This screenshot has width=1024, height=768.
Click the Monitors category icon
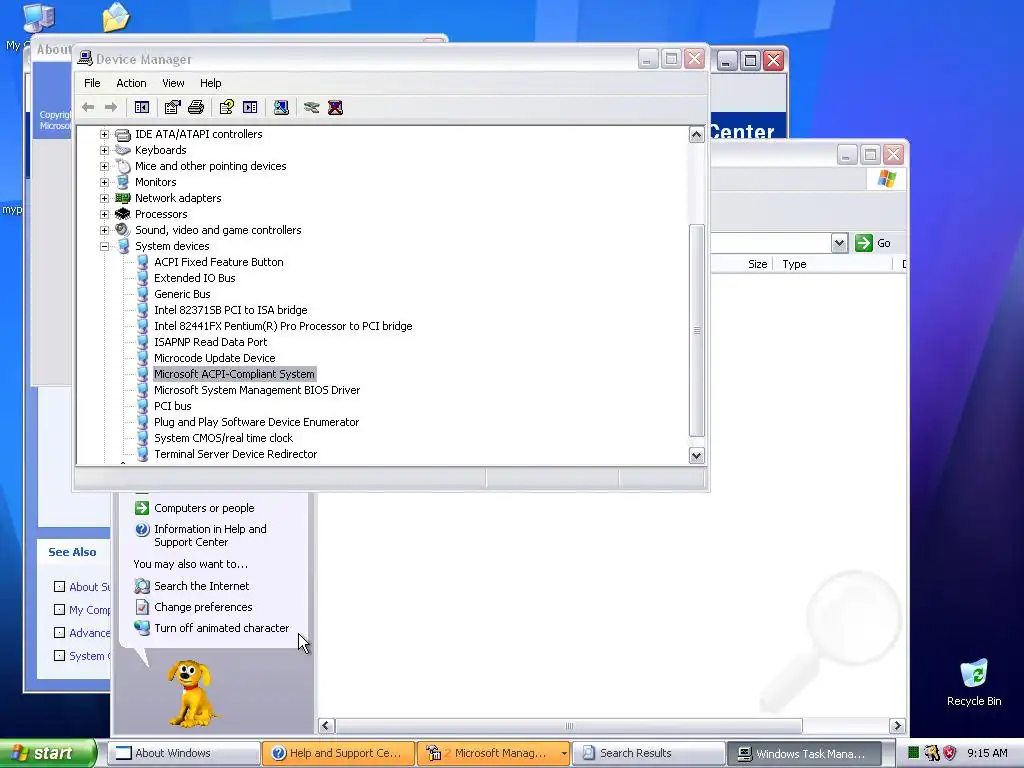pos(123,182)
